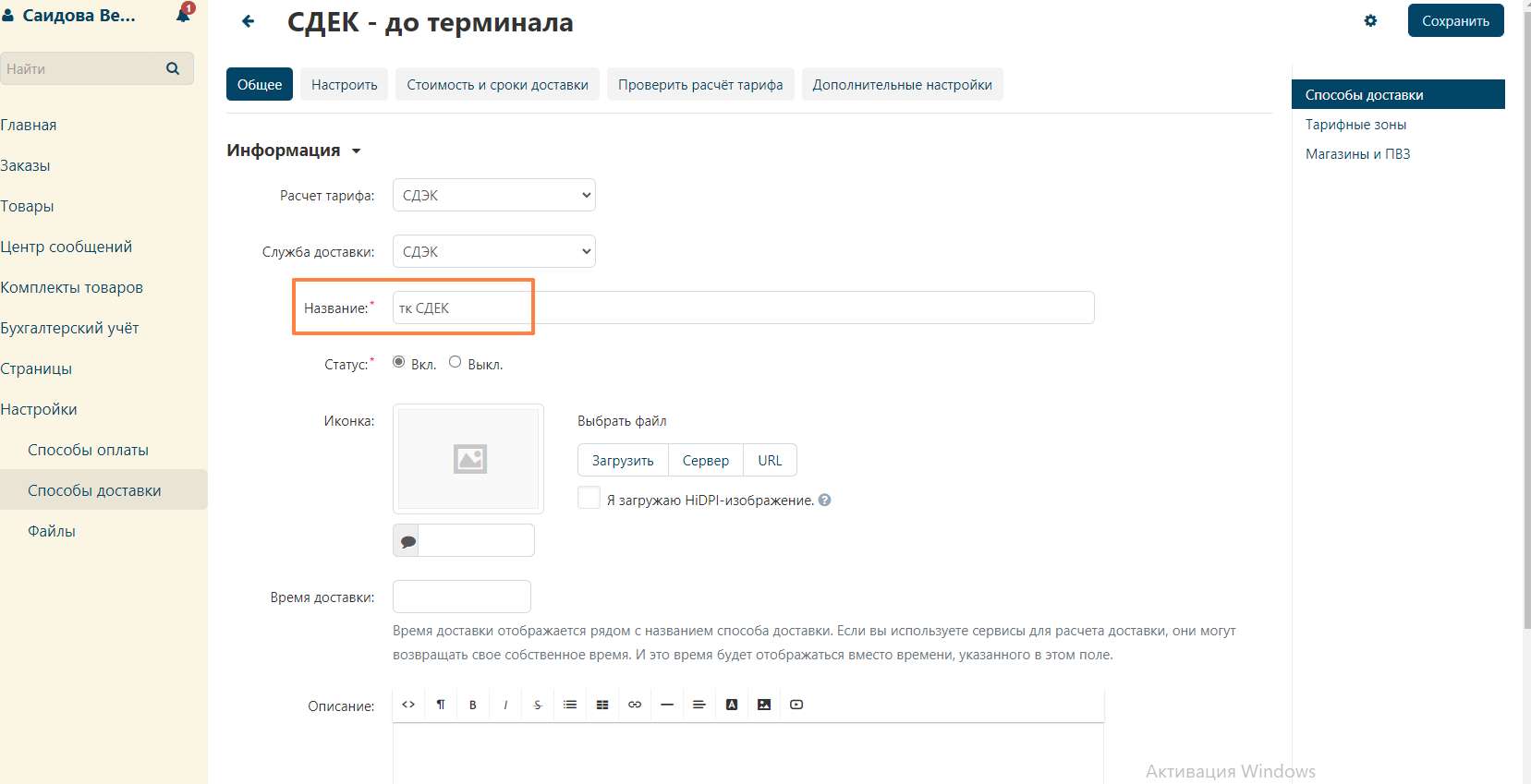Apply bold formatting in description
This screenshot has height=784, width=1531.
coord(473,705)
